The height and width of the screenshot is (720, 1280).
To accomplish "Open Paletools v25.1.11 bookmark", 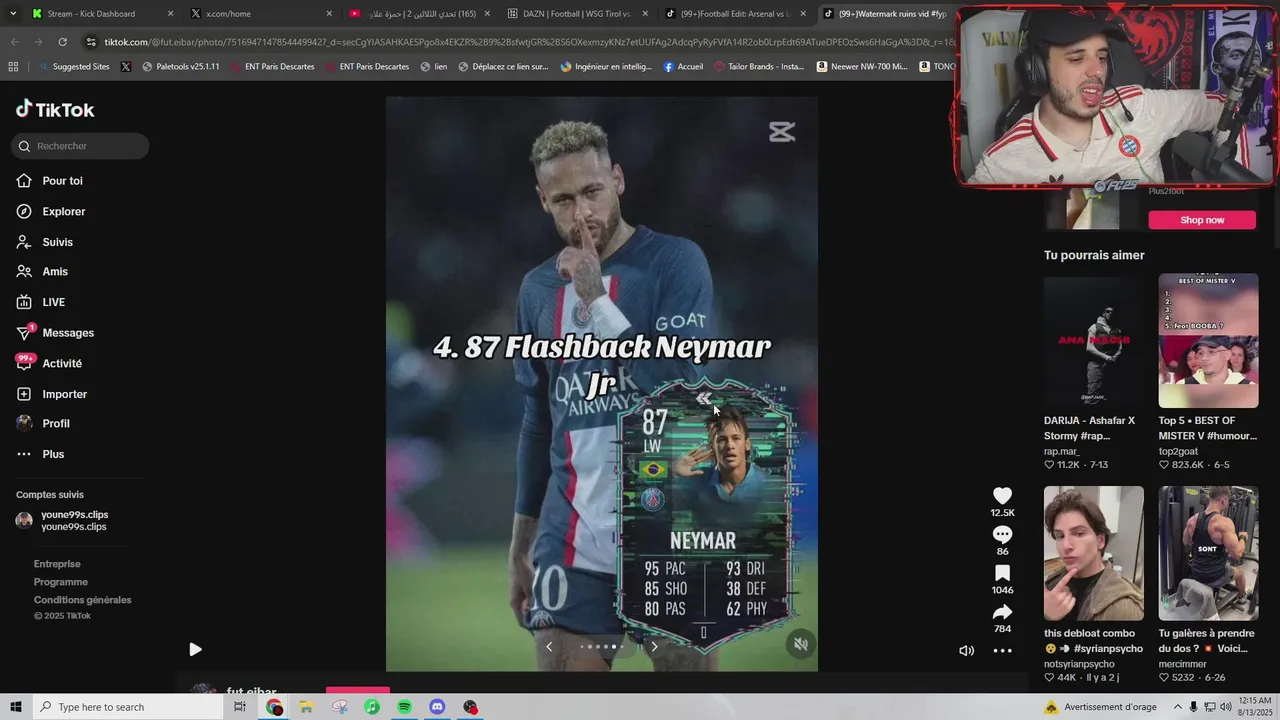I will [181, 67].
